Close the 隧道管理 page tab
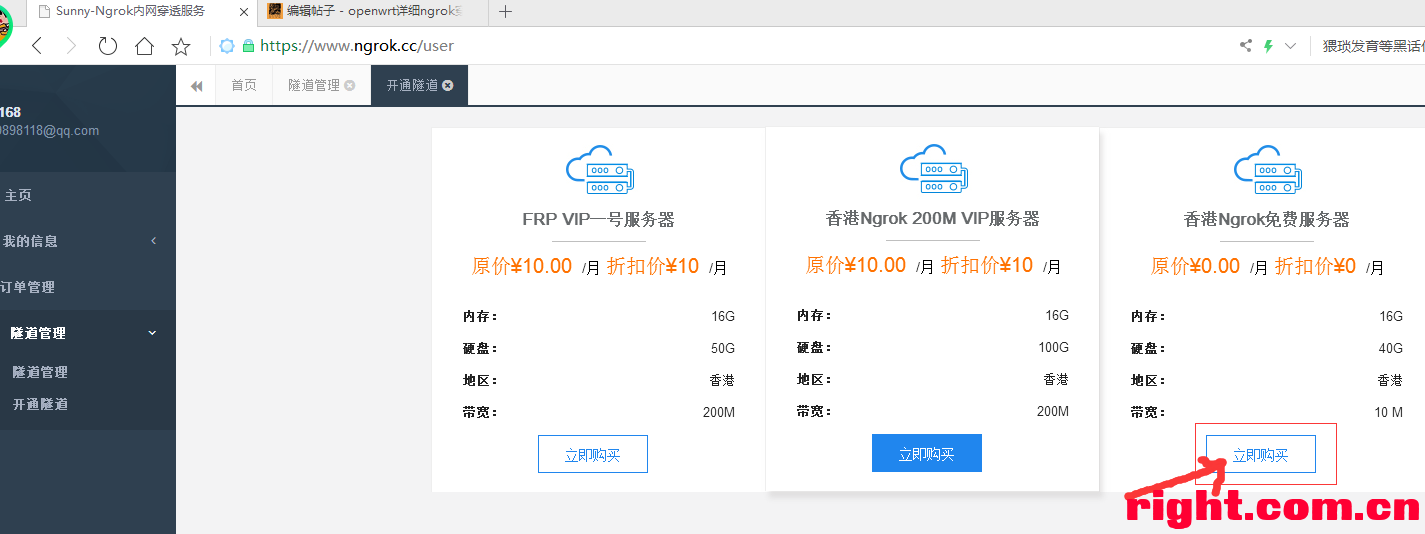The image size is (1425, 534). (350, 86)
